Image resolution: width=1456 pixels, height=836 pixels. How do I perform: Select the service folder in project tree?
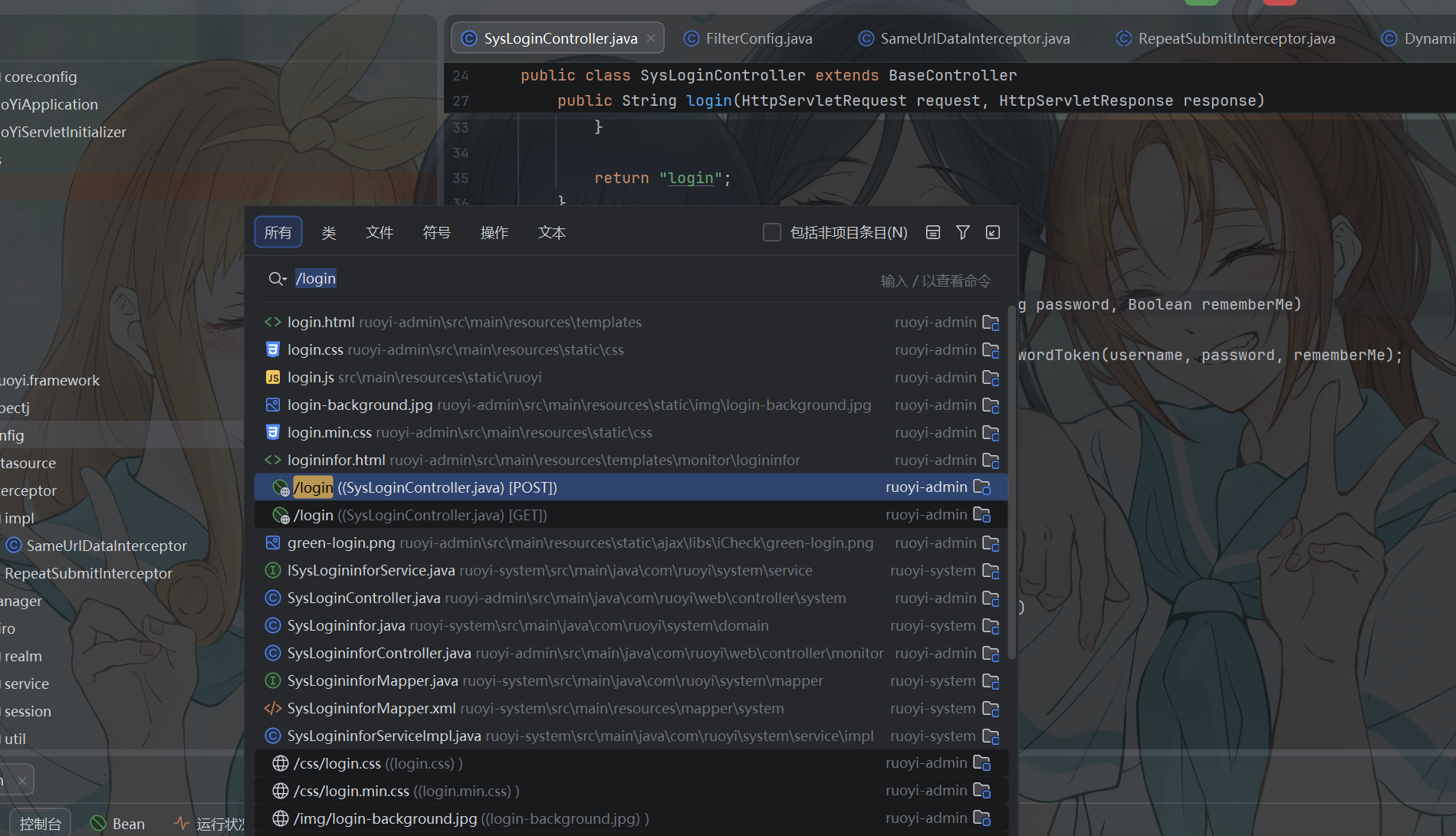pyautogui.click(x=26, y=684)
